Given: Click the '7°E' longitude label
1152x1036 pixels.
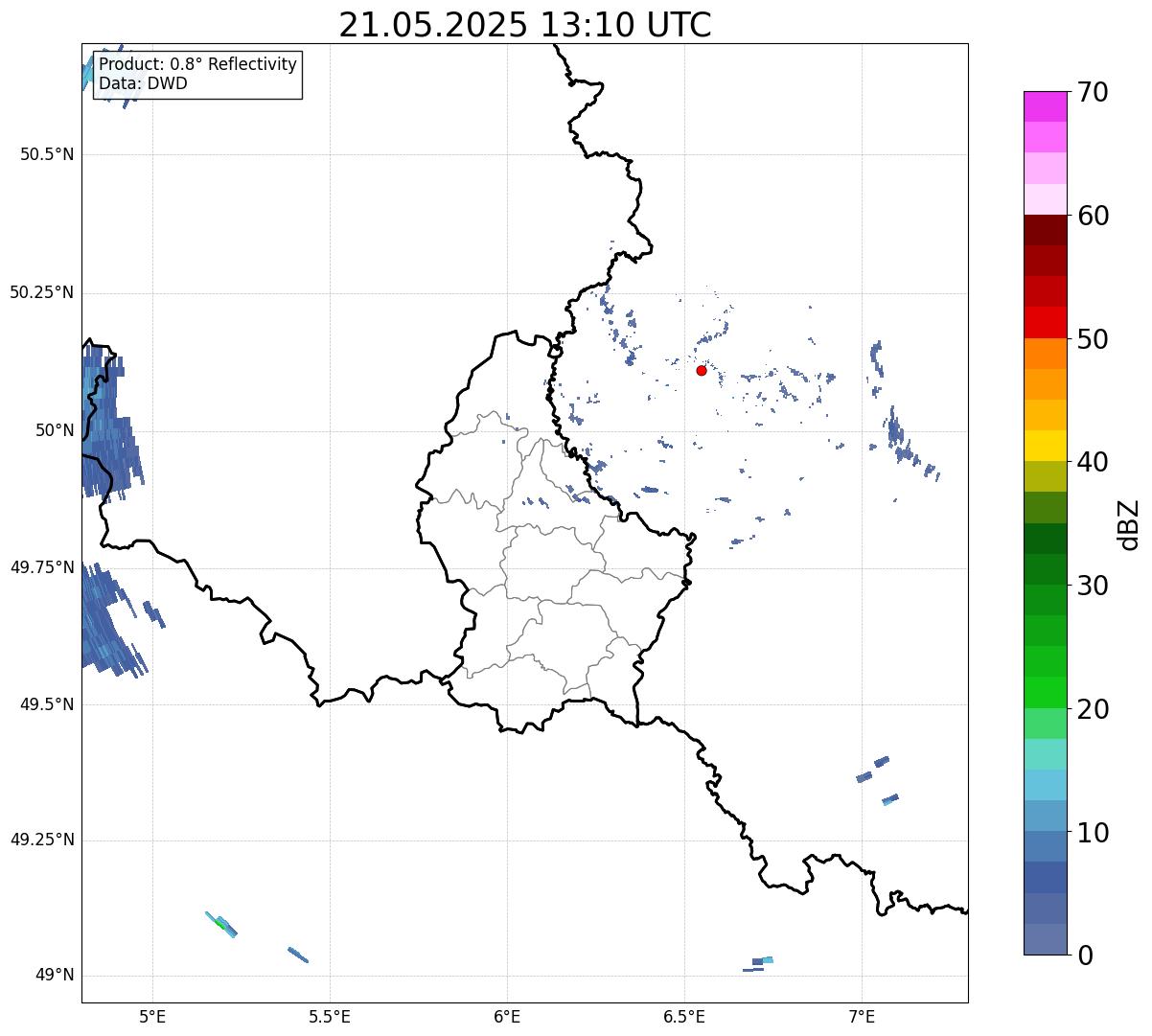Looking at the screenshot, I should coord(862,1016).
